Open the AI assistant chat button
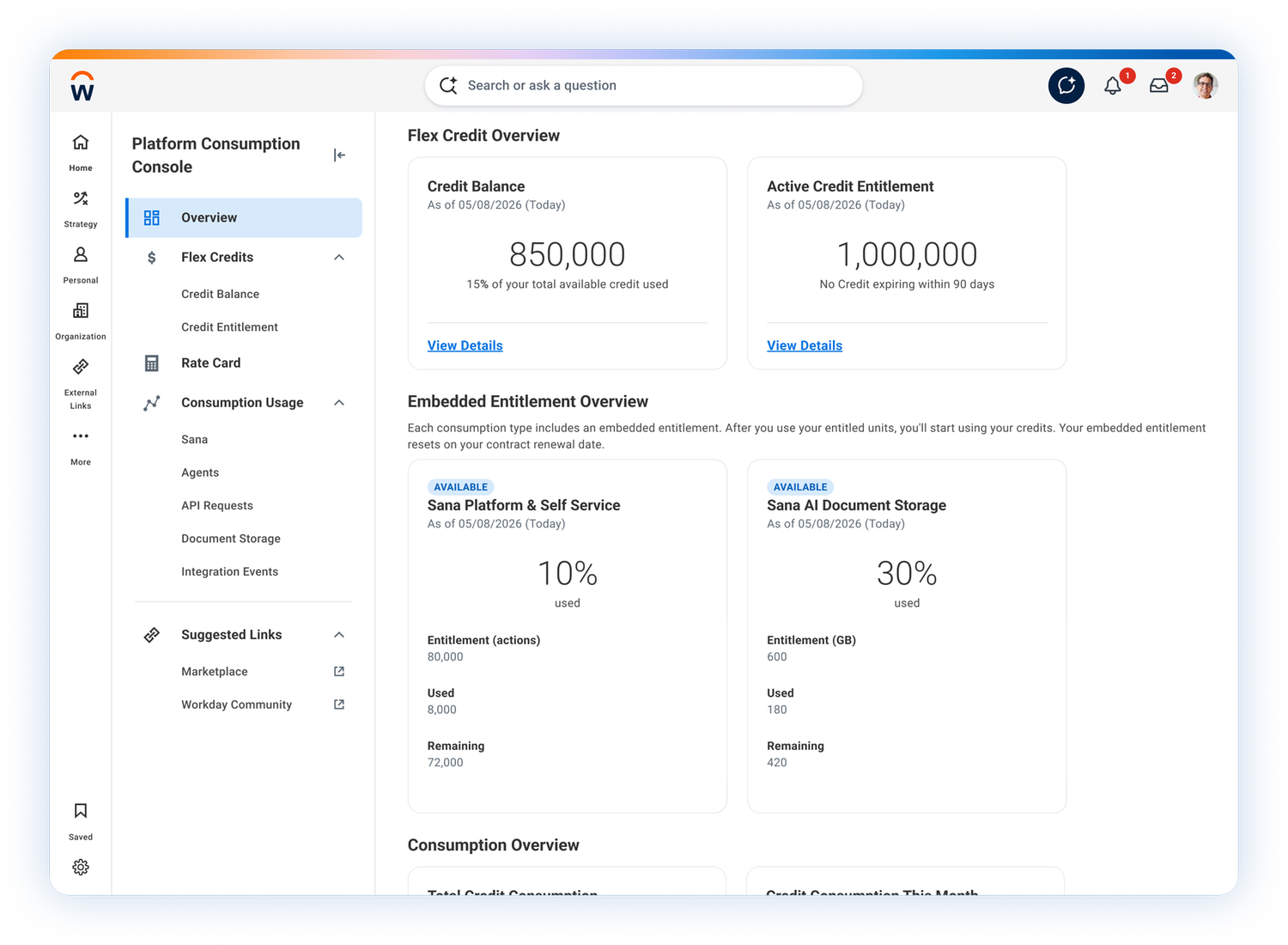The width and height of the screenshot is (1288, 945). (x=1066, y=86)
